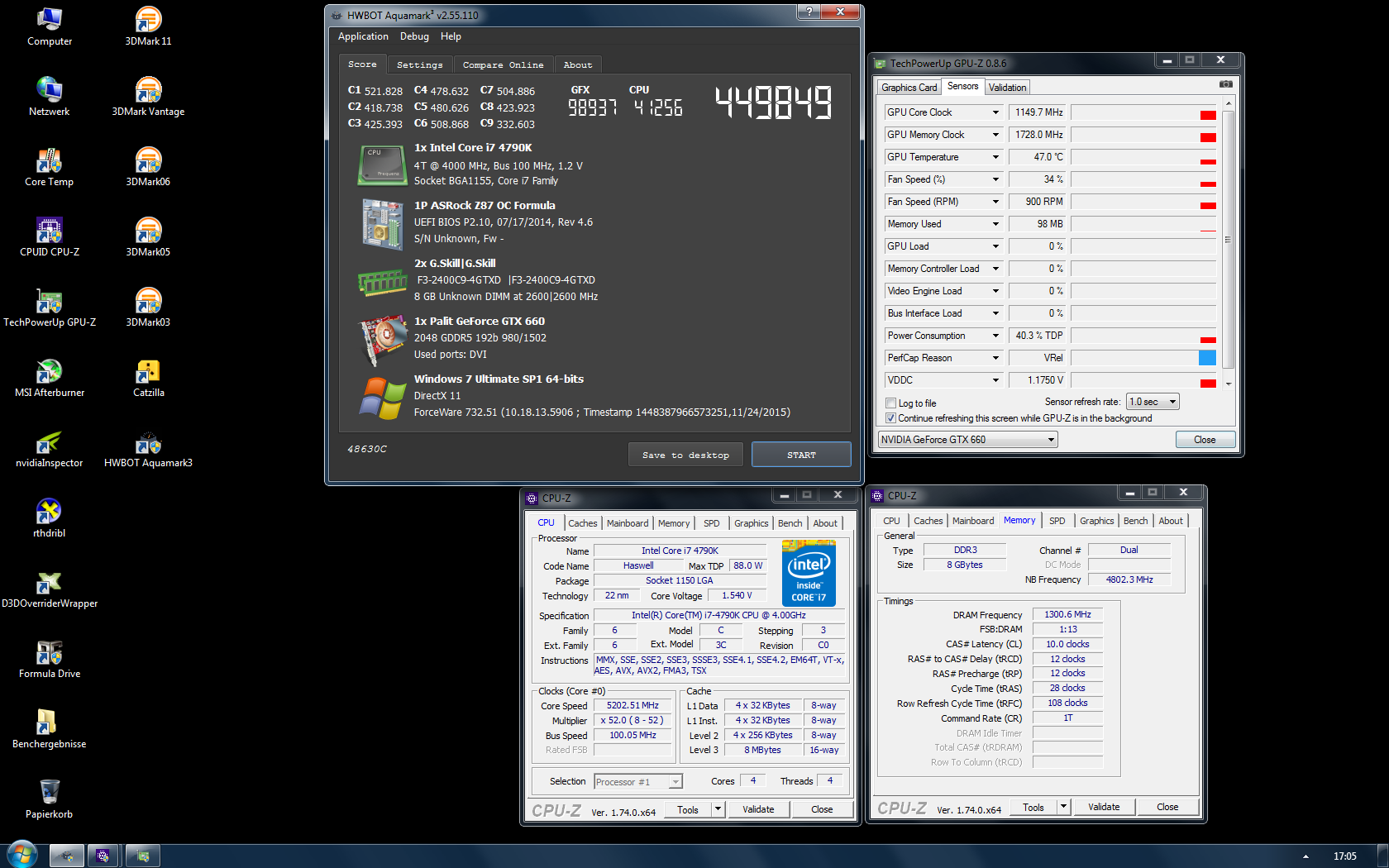Viewport: 1389px width, 868px height.
Task: Select the MSI Afterburner desktop icon
Action: point(50,378)
